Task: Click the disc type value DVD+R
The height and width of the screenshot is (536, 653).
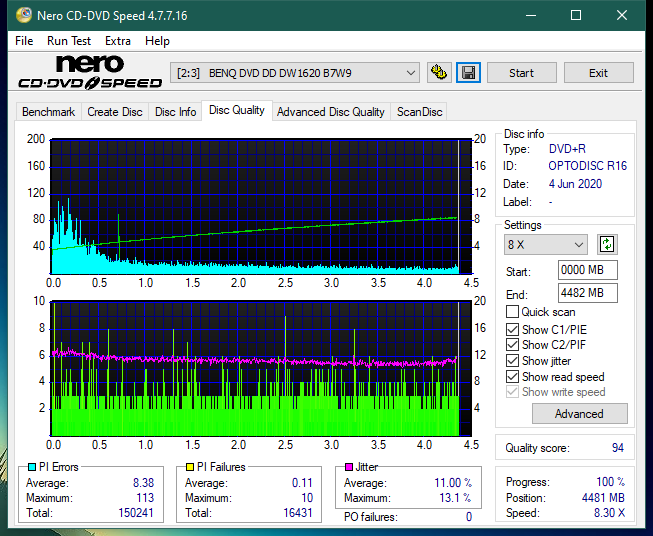Action: point(567,149)
